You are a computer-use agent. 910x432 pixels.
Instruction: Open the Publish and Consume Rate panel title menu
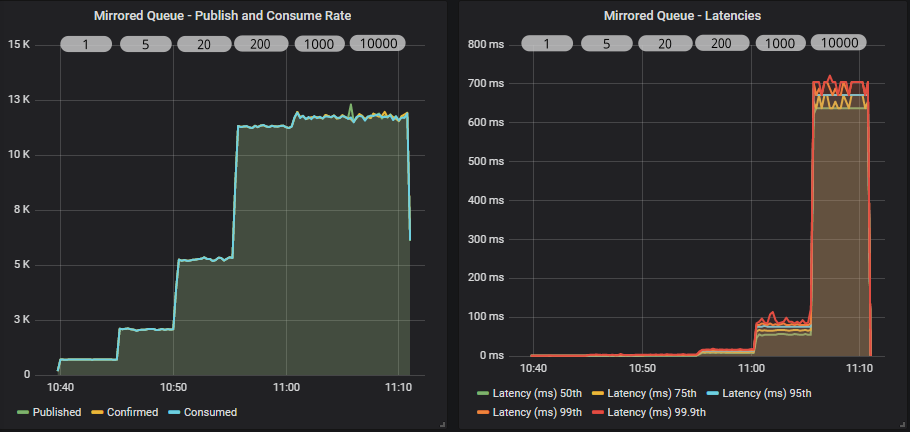point(228,15)
